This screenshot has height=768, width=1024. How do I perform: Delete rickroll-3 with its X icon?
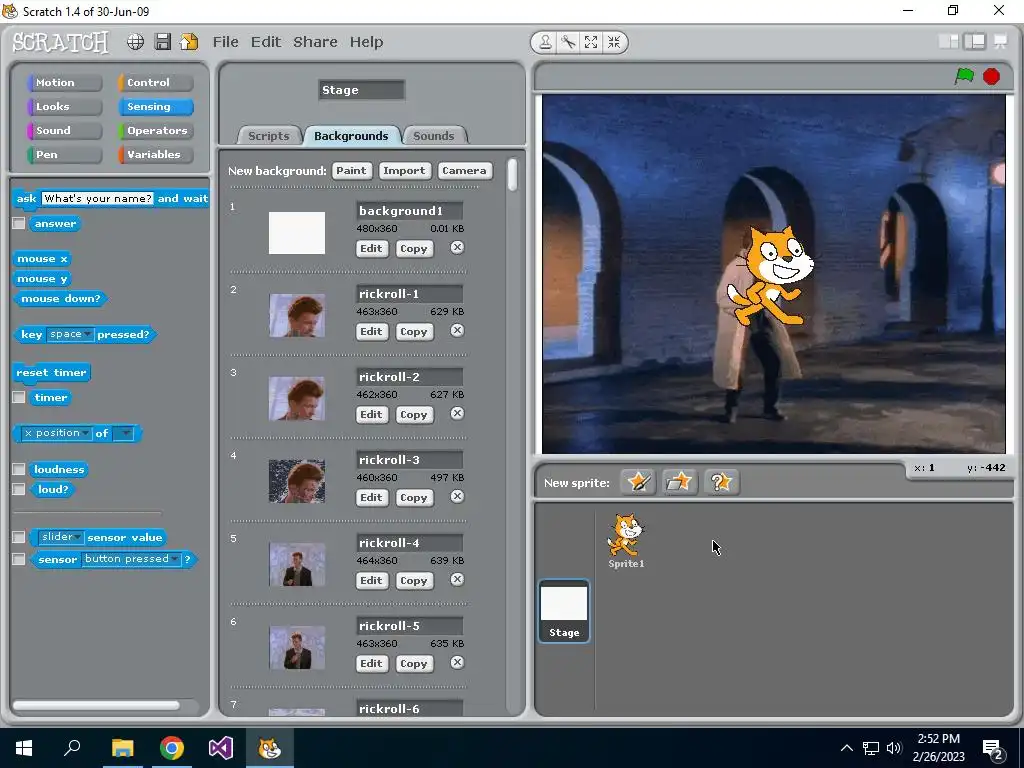[x=457, y=496]
